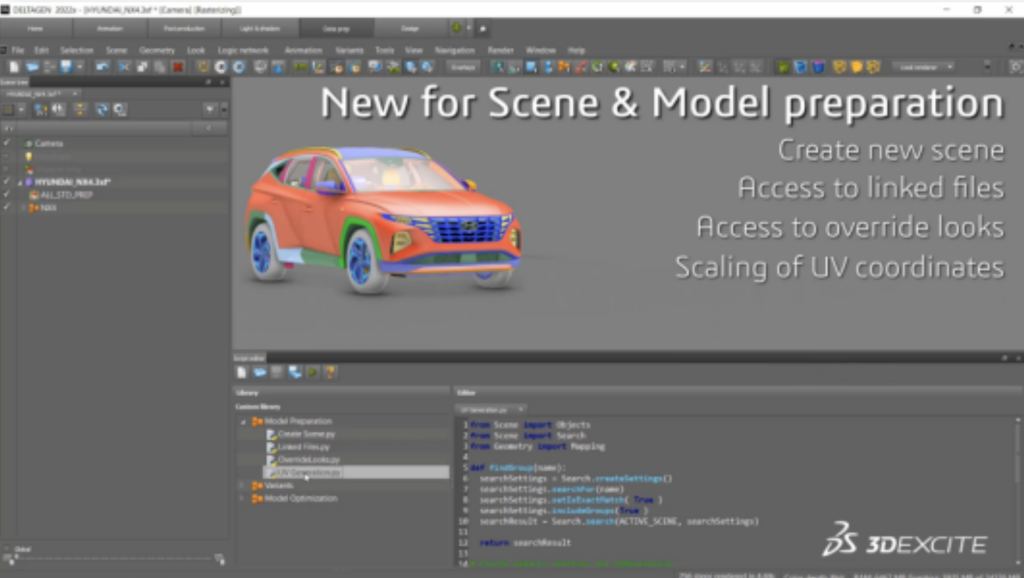1024x578 pixels.
Task: Expand the Model Optimization library folder
Action: 241,498
